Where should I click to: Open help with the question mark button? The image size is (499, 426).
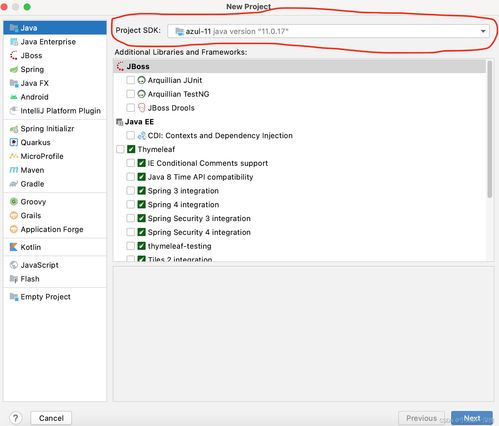tap(15, 418)
